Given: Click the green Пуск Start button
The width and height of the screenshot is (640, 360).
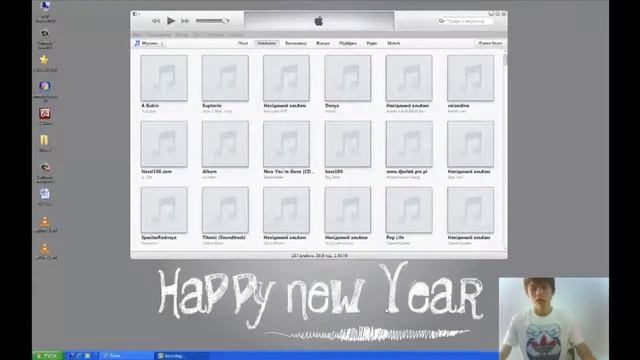Looking at the screenshot, I should point(48,356).
